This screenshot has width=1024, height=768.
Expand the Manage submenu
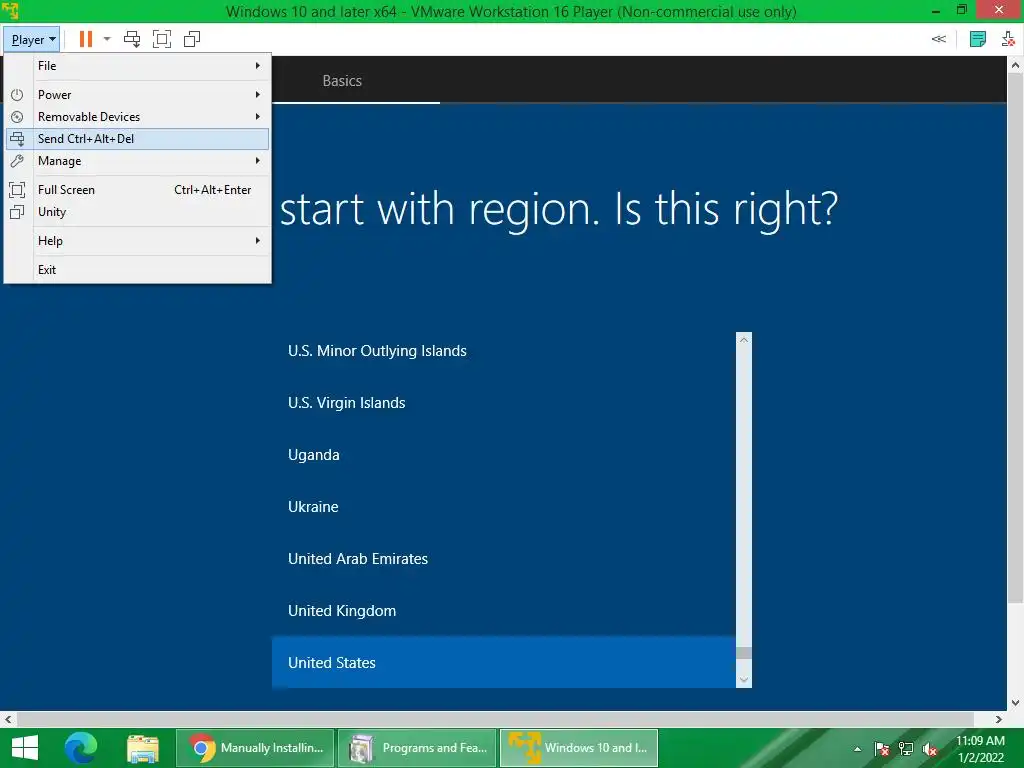[x=138, y=161]
